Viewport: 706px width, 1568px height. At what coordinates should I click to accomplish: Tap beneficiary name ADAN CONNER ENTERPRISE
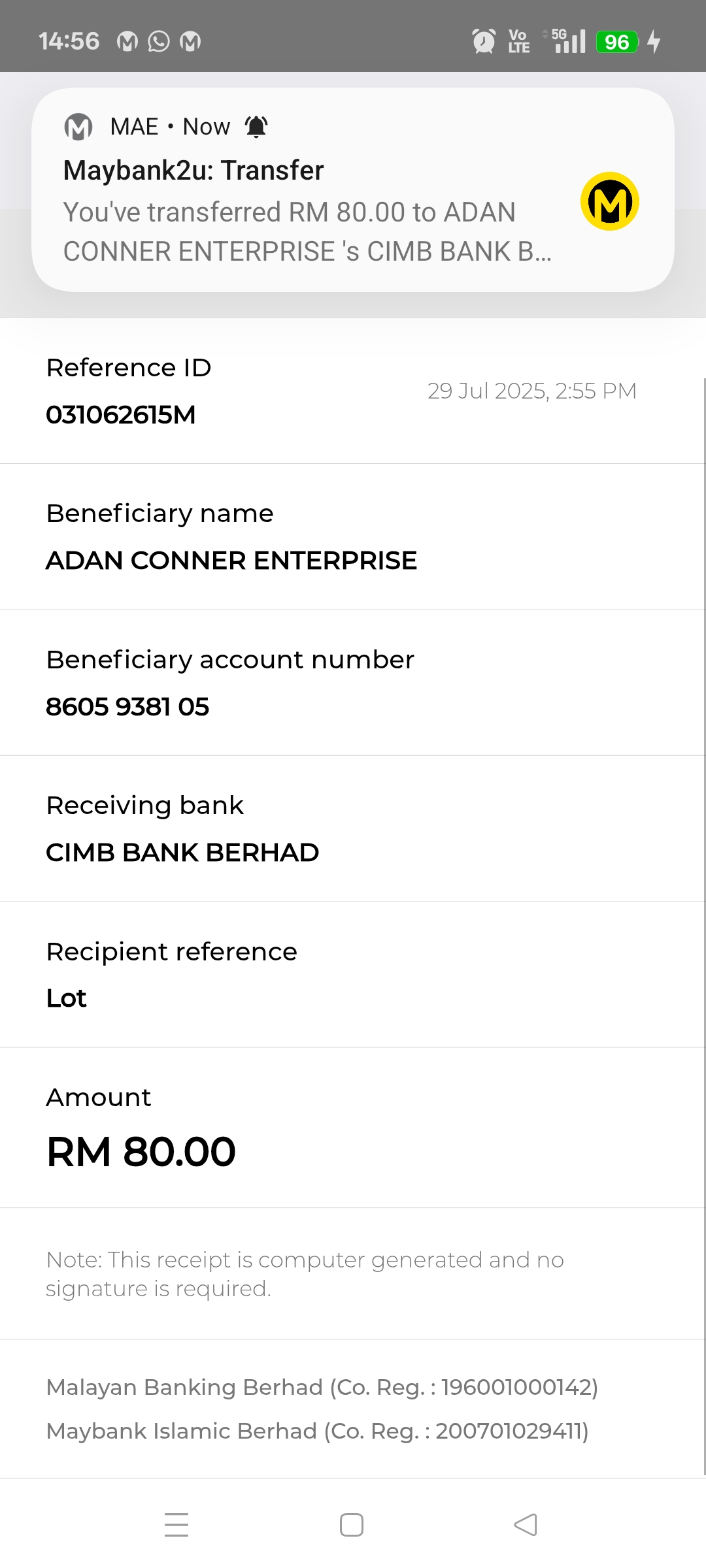point(231,561)
